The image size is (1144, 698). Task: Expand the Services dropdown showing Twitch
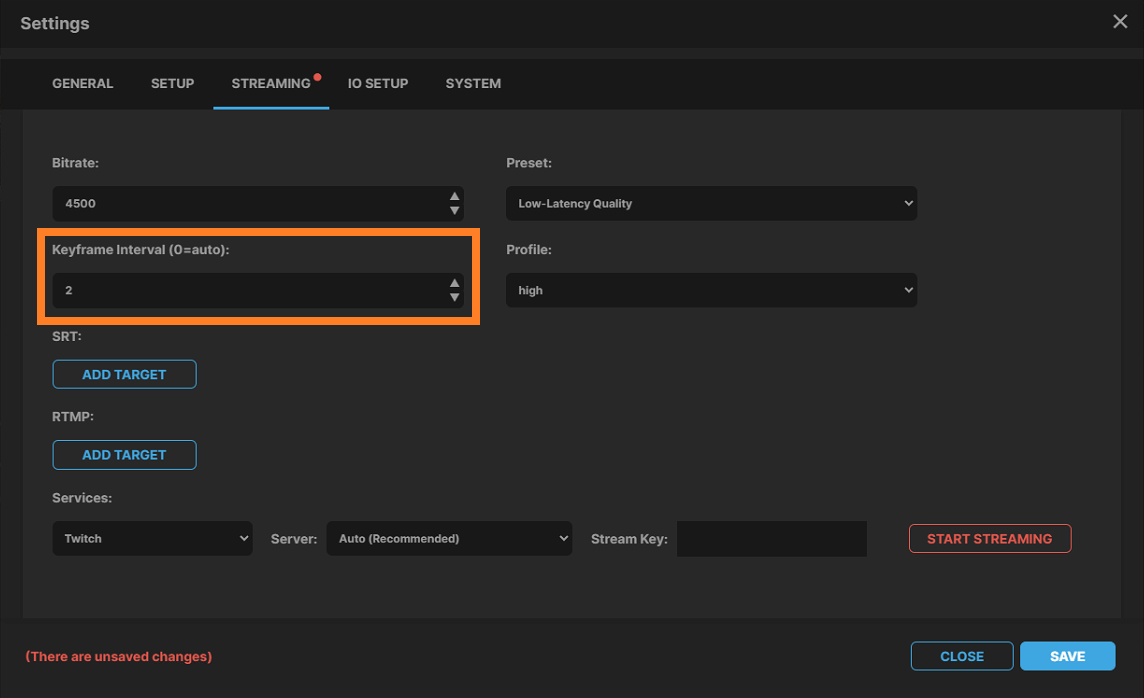(x=152, y=538)
